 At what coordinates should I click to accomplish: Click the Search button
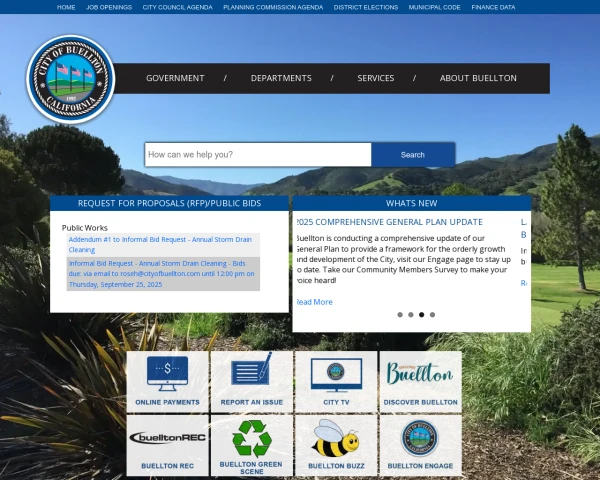[x=413, y=155]
